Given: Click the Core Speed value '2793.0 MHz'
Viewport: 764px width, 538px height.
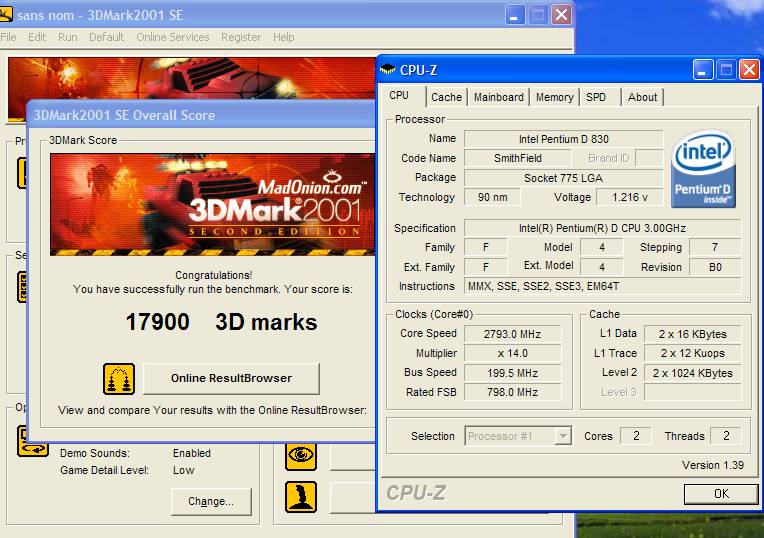Looking at the screenshot, I should tap(512, 334).
